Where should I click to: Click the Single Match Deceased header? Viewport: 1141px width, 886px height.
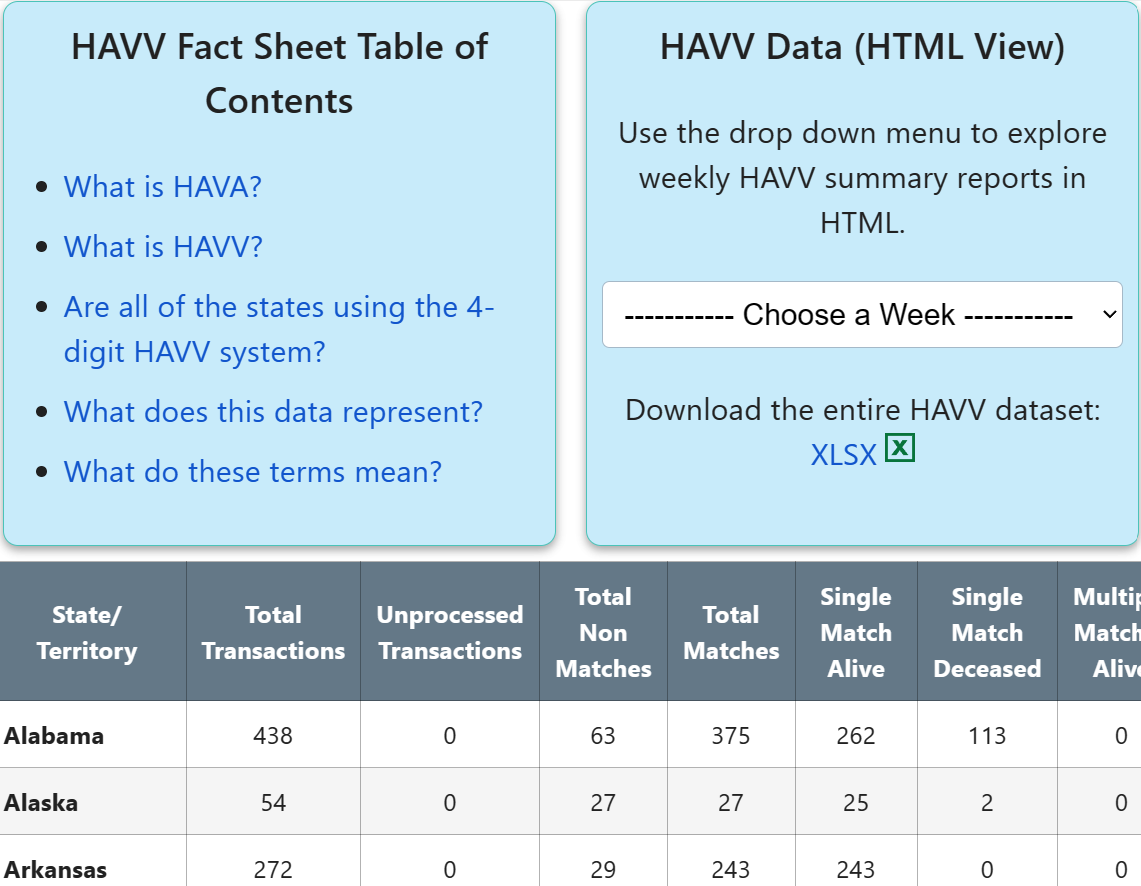(987, 632)
